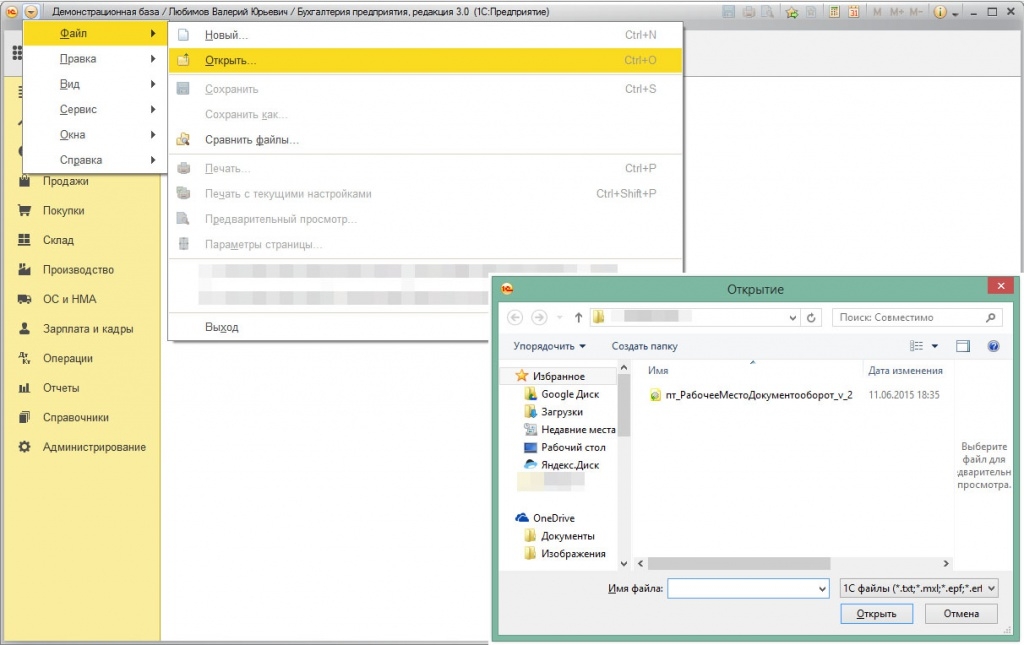Select Избранное in navigation tree
This screenshot has width=1024, height=645.
(x=558, y=376)
